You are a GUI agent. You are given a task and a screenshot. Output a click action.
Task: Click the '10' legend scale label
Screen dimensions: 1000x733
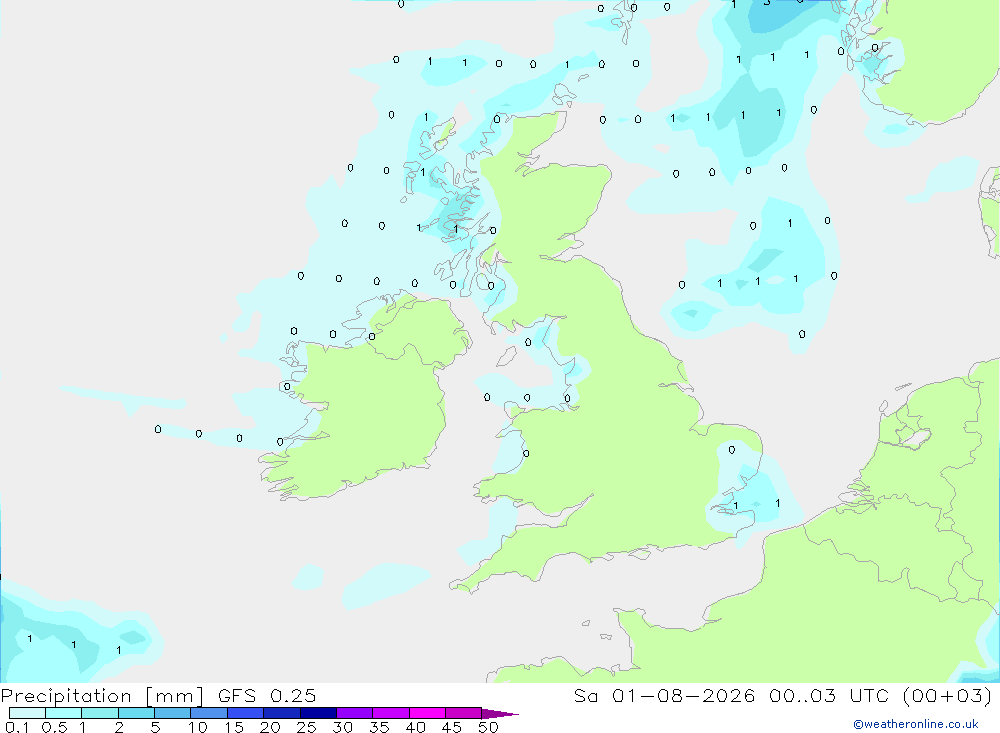click(x=198, y=727)
